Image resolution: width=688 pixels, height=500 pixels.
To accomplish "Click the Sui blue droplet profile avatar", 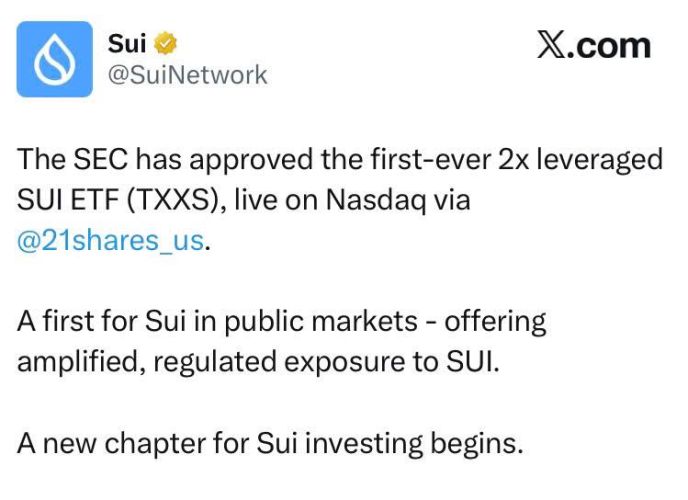I will click(56, 60).
